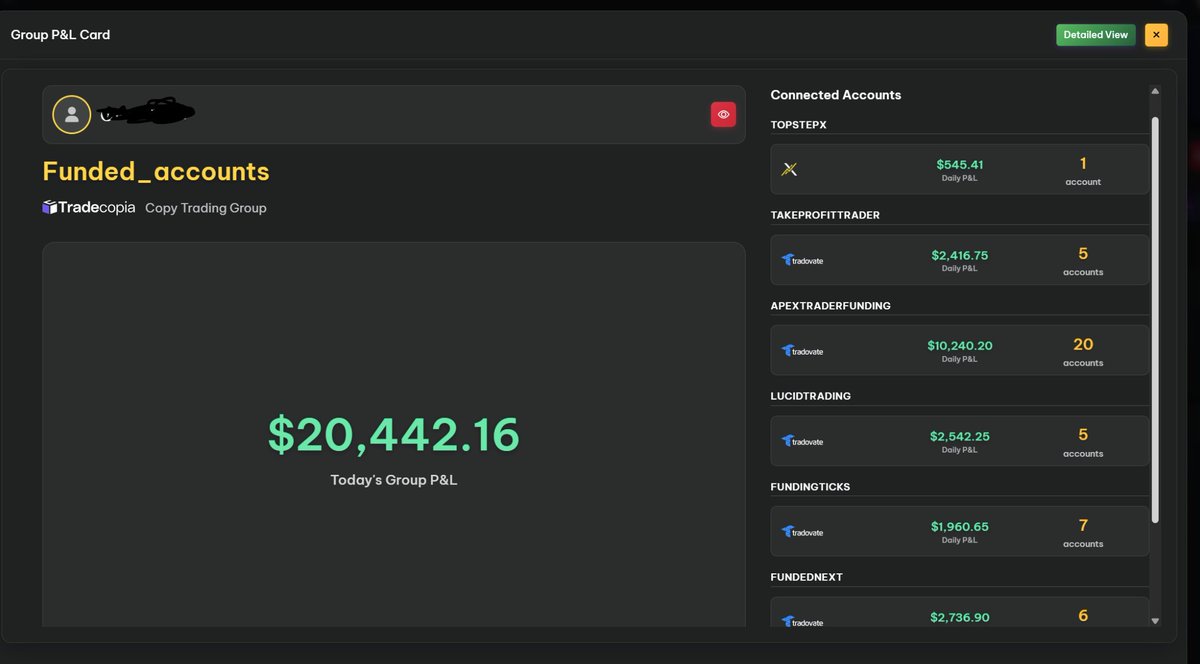The width and height of the screenshot is (1200, 664).
Task: Click the 20 accounts count
Action: (x=1083, y=351)
